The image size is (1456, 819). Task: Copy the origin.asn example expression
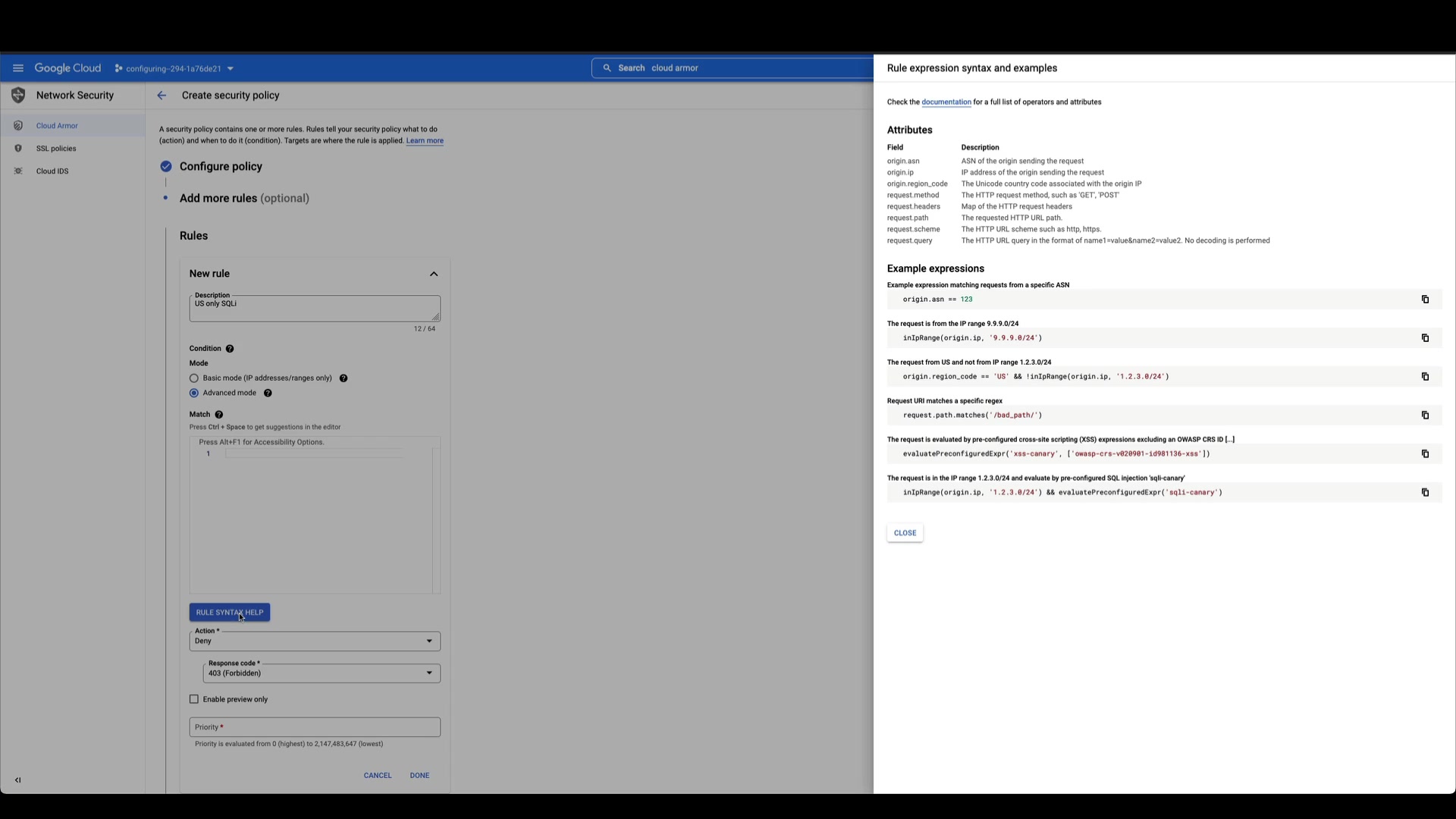point(1425,300)
